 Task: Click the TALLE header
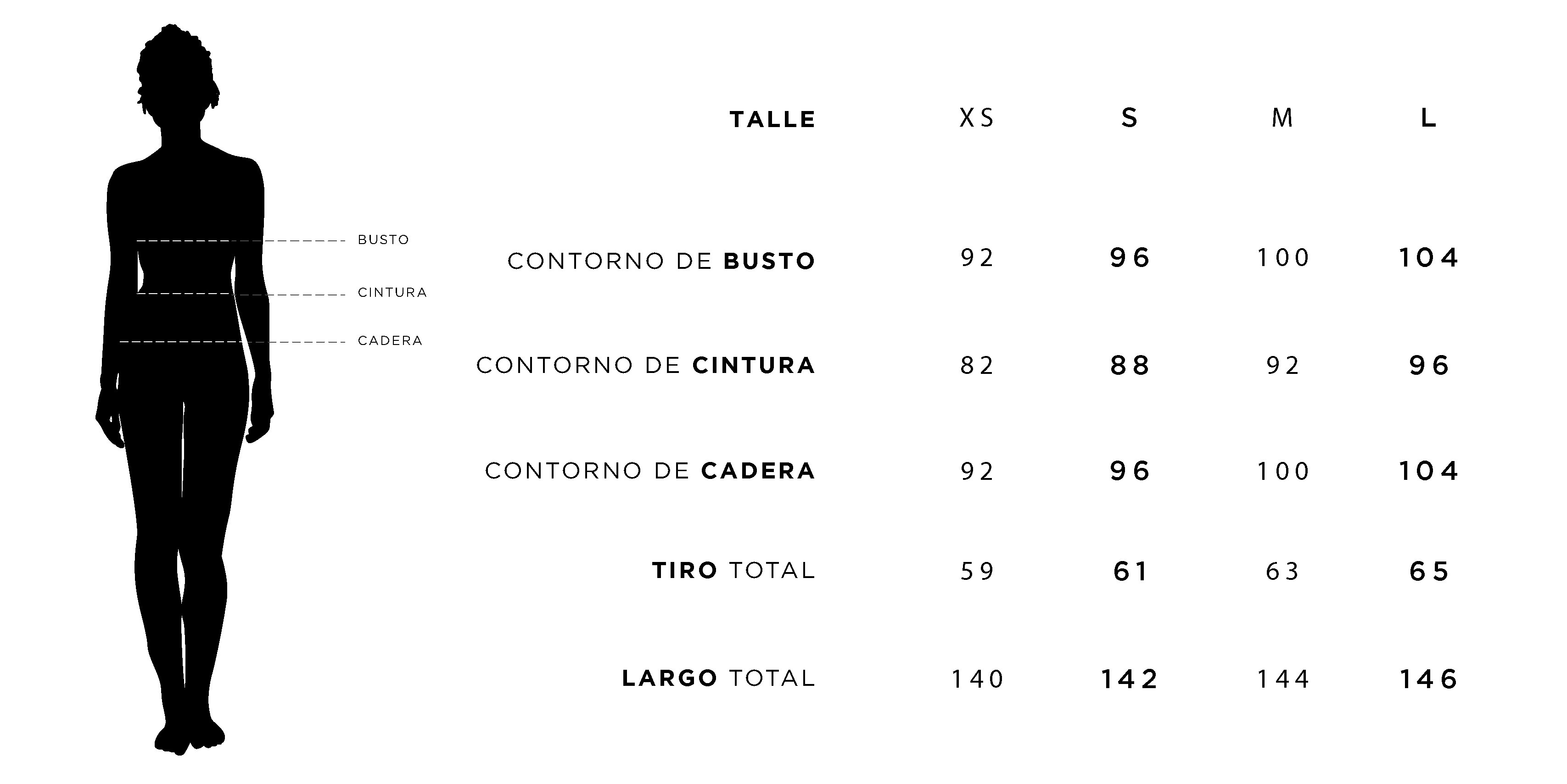(772, 119)
